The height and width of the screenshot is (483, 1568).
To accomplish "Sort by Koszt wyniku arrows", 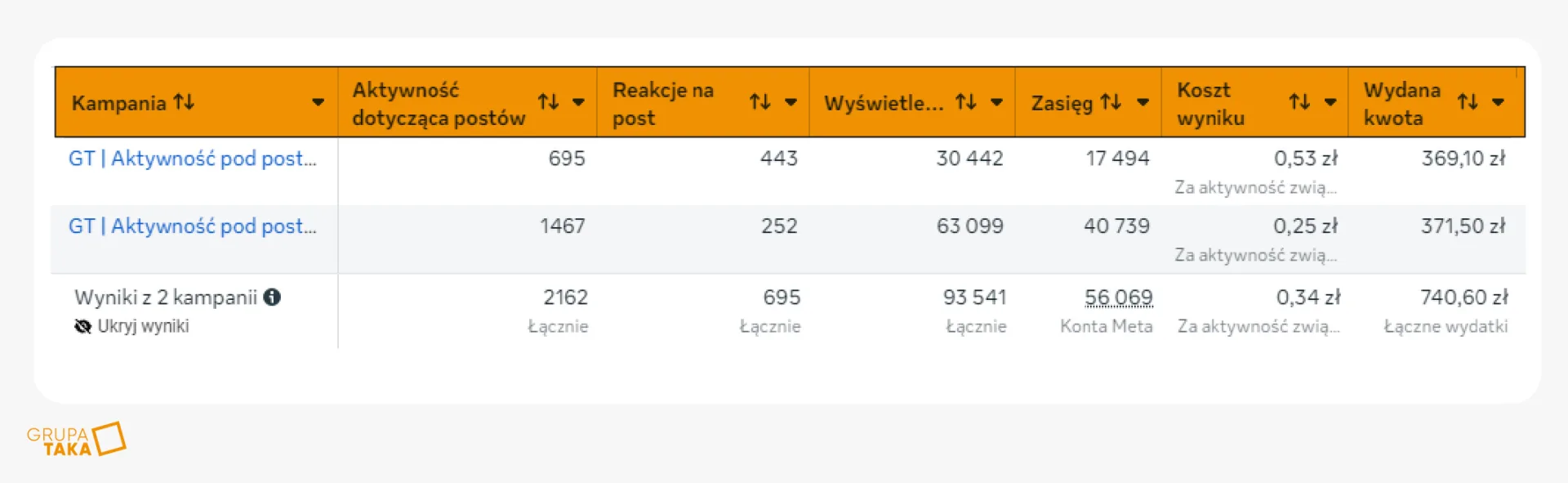I will [1299, 102].
